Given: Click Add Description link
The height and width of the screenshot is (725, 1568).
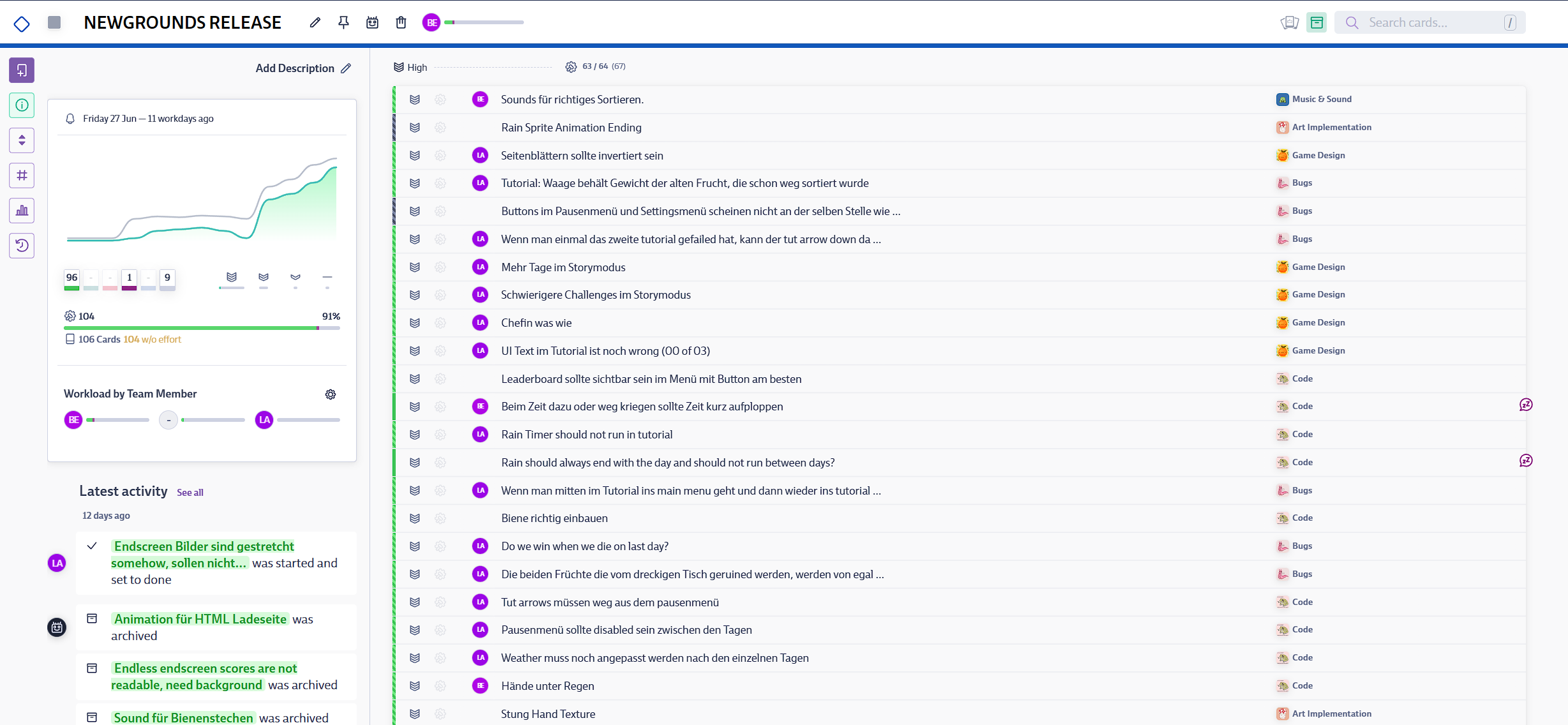Looking at the screenshot, I should click(x=303, y=68).
